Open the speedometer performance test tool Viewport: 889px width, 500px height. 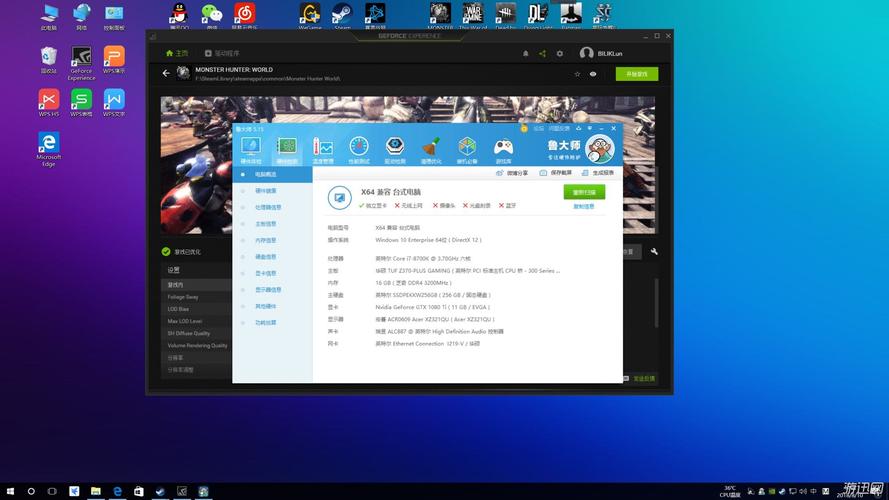coord(358,150)
